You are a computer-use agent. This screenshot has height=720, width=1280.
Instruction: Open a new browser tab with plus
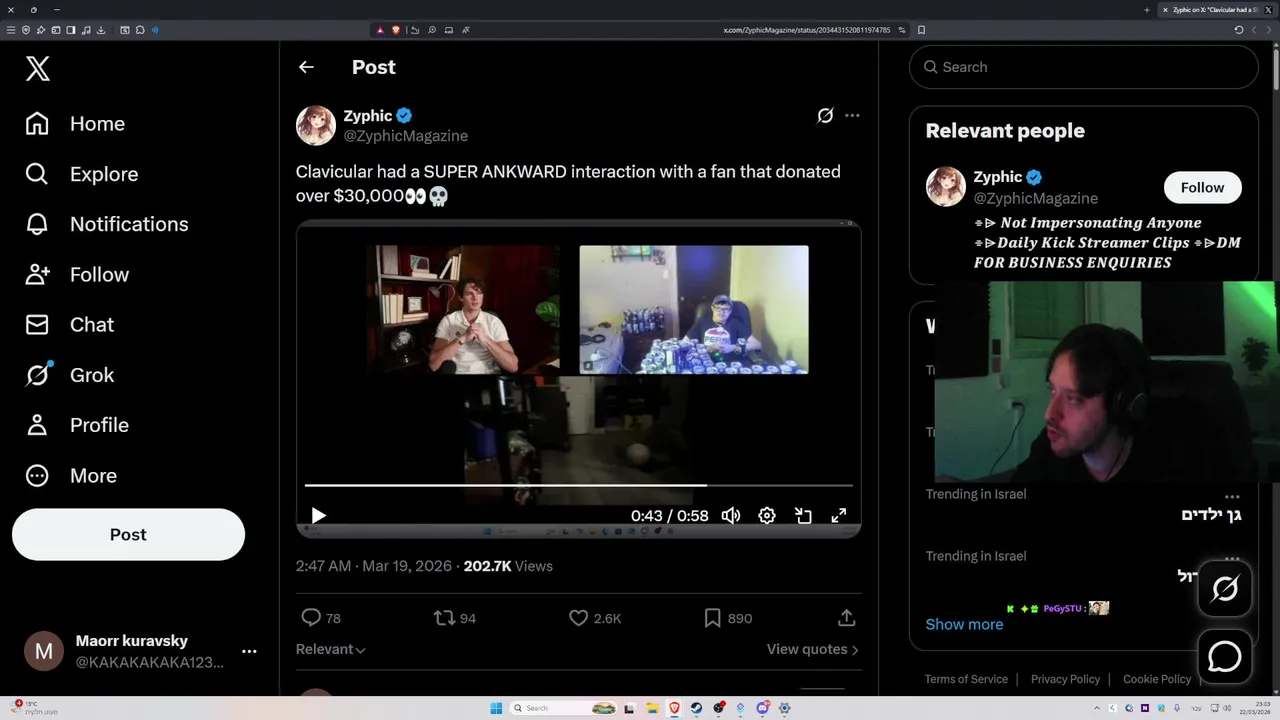pyautogui.click(x=1147, y=10)
